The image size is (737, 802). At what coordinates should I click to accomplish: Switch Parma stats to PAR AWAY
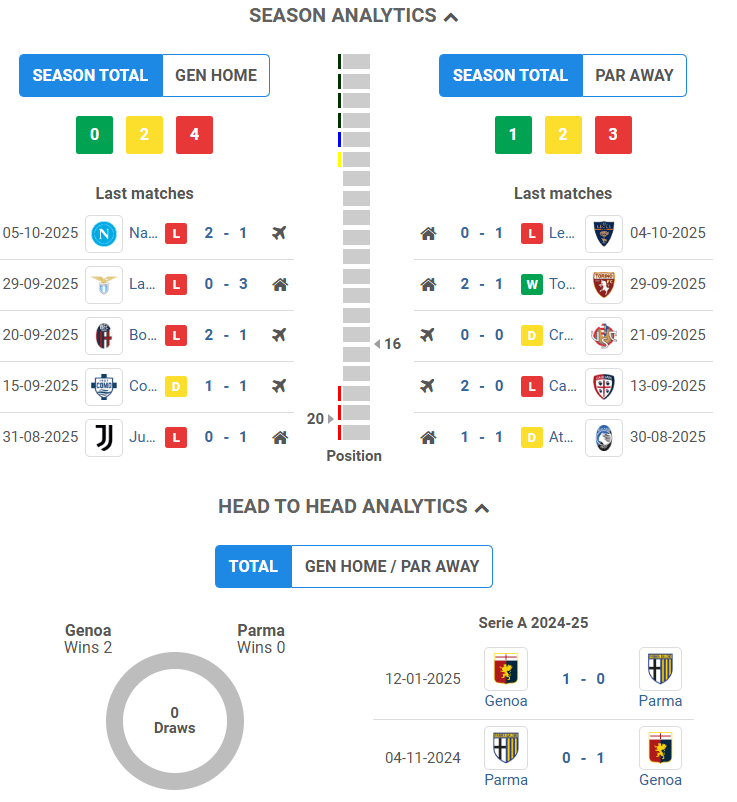click(634, 75)
